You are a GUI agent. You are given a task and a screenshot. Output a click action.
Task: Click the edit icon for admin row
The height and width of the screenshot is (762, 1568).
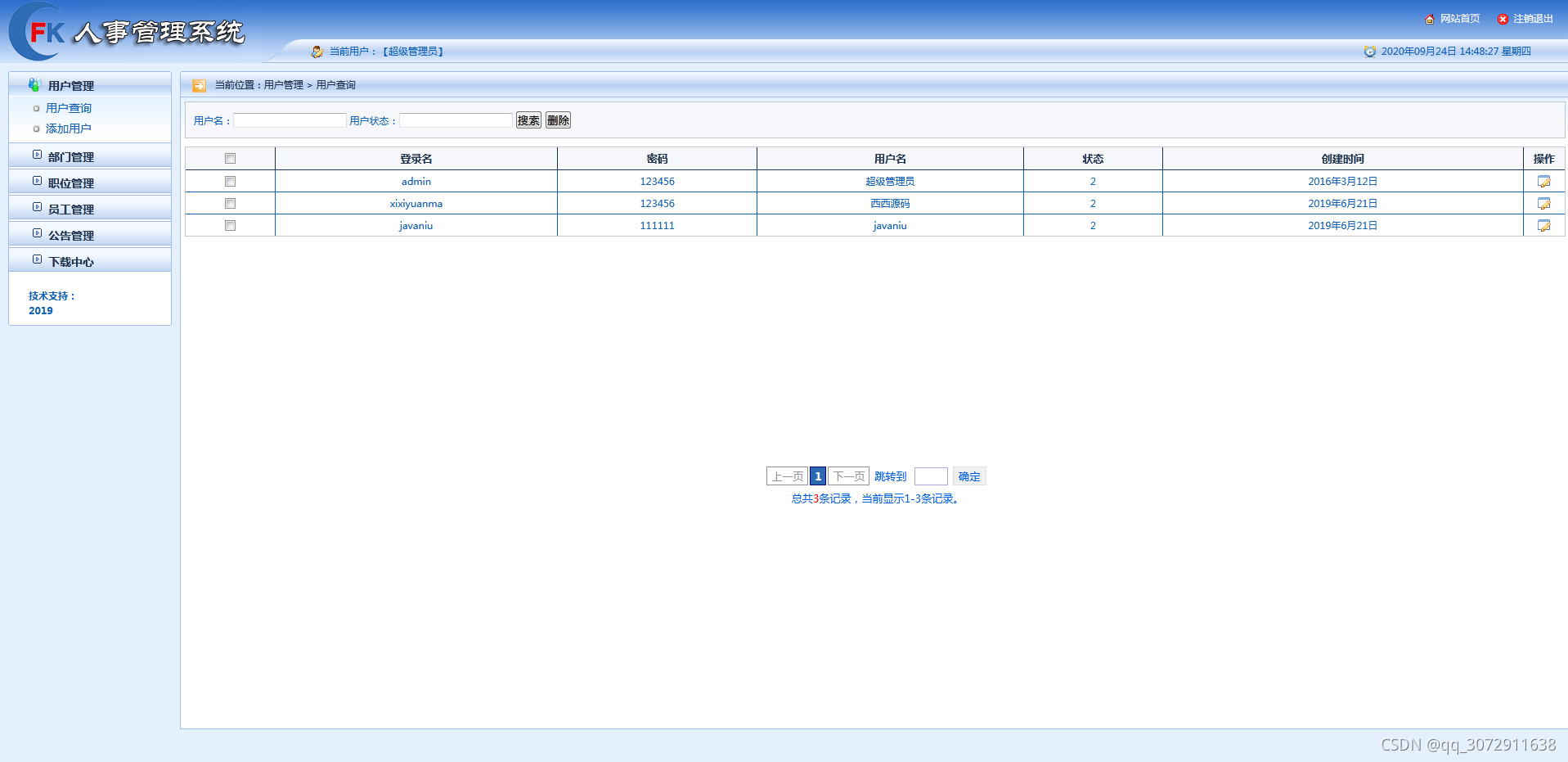click(1543, 181)
